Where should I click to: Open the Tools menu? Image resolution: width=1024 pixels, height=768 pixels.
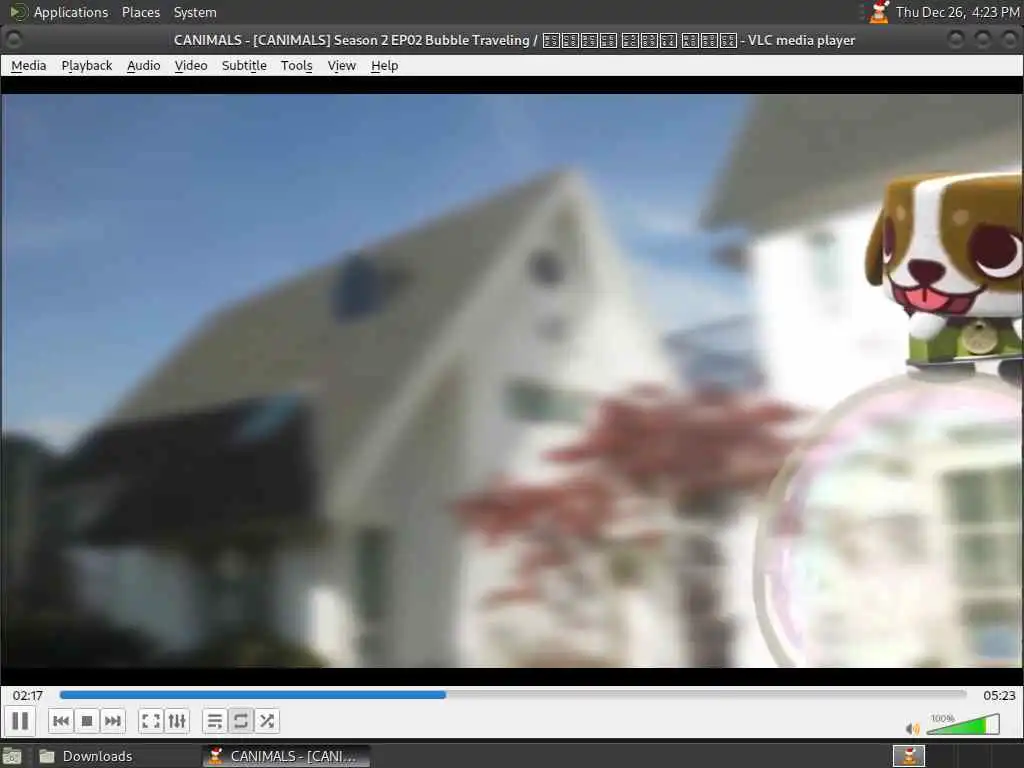click(296, 65)
